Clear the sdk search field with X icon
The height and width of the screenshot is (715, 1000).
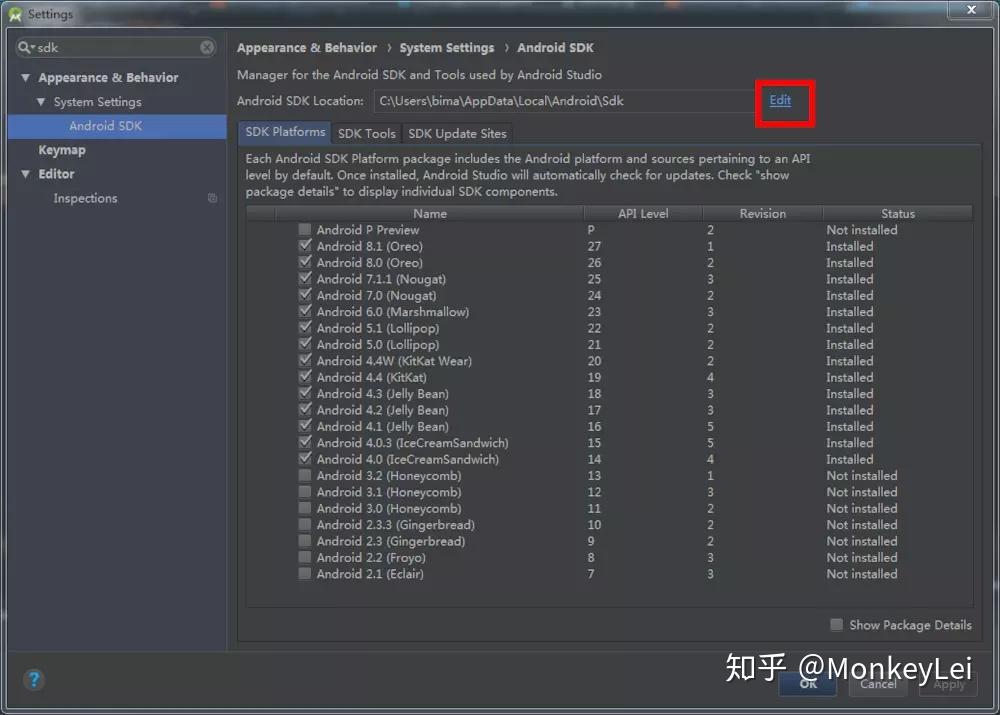pyautogui.click(x=207, y=48)
